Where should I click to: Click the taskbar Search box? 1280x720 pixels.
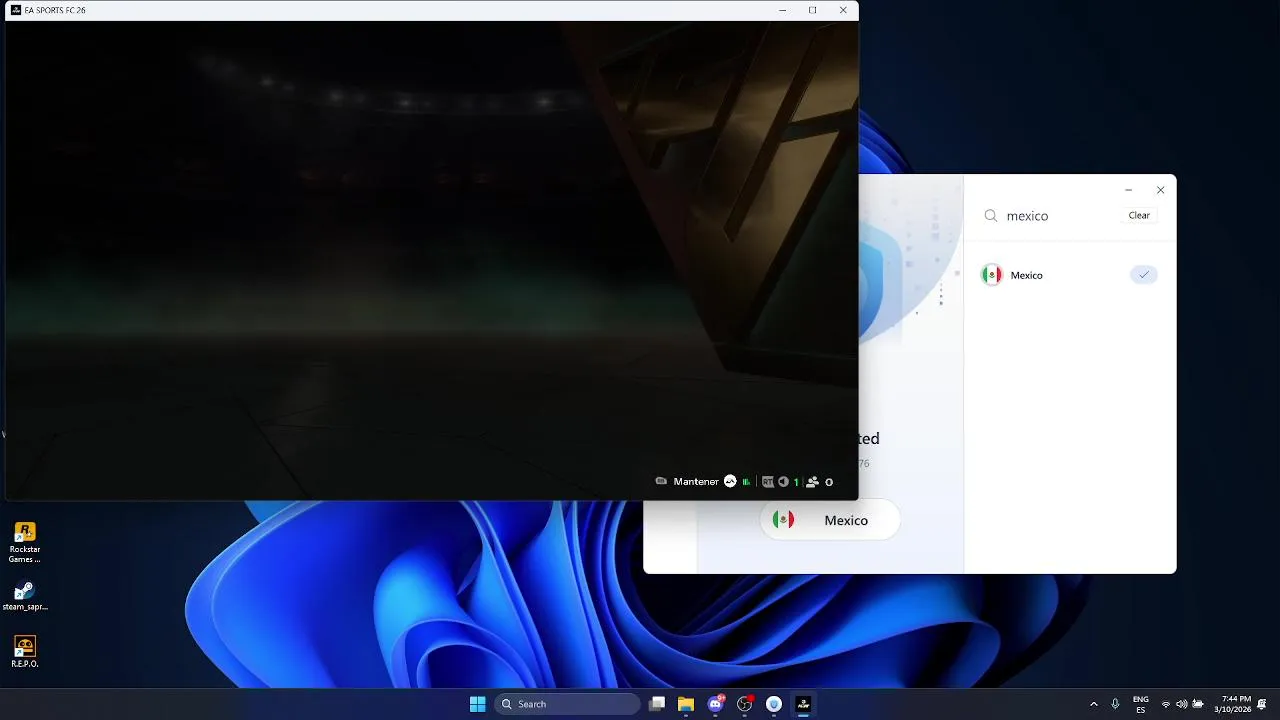(567, 704)
